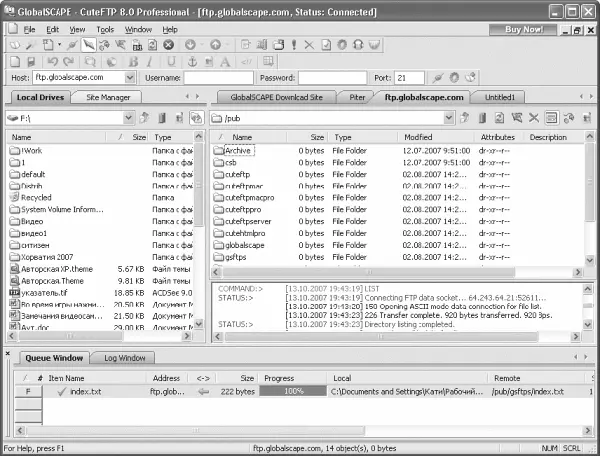Image resolution: width=600 pixels, height=456 pixels.
Task: Click the highlighted Disconnect toolbar icon
Action: (x=88, y=45)
